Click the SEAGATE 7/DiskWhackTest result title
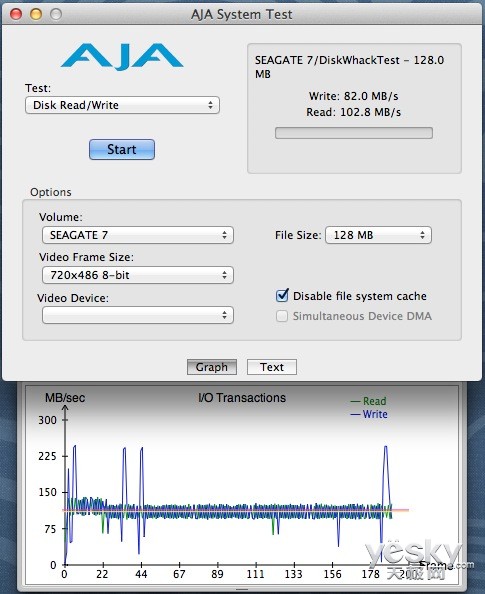The image size is (485, 594). (349, 67)
